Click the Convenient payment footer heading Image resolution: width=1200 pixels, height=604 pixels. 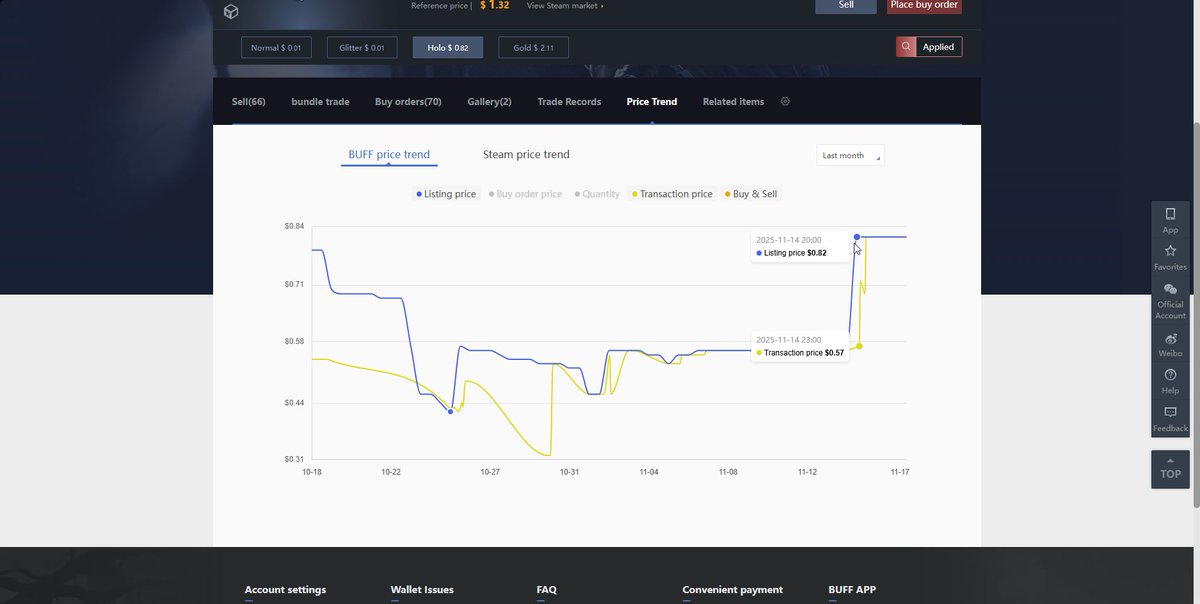pos(733,590)
